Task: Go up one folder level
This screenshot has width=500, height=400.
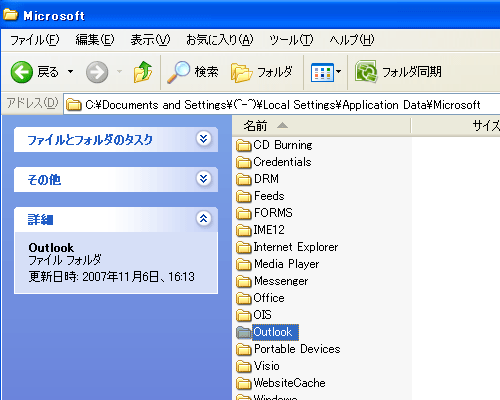Action: point(143,72)
